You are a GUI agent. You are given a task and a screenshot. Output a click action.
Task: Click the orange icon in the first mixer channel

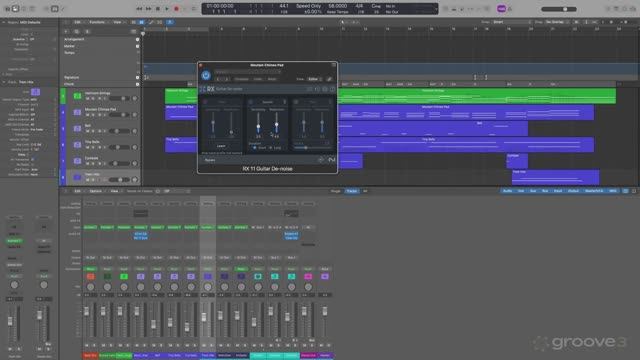point(91,276)
